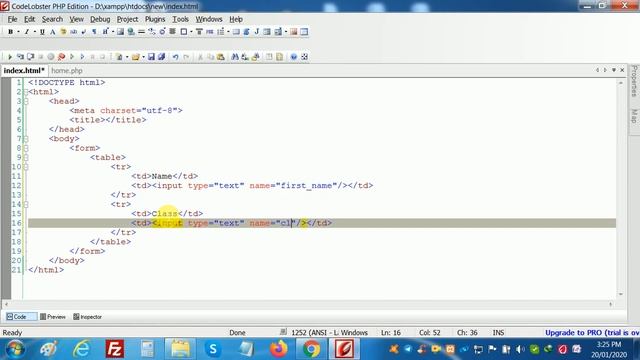The image size is (640, 360).
Task: Open the Debug menu
Action: tap(100, 19)
